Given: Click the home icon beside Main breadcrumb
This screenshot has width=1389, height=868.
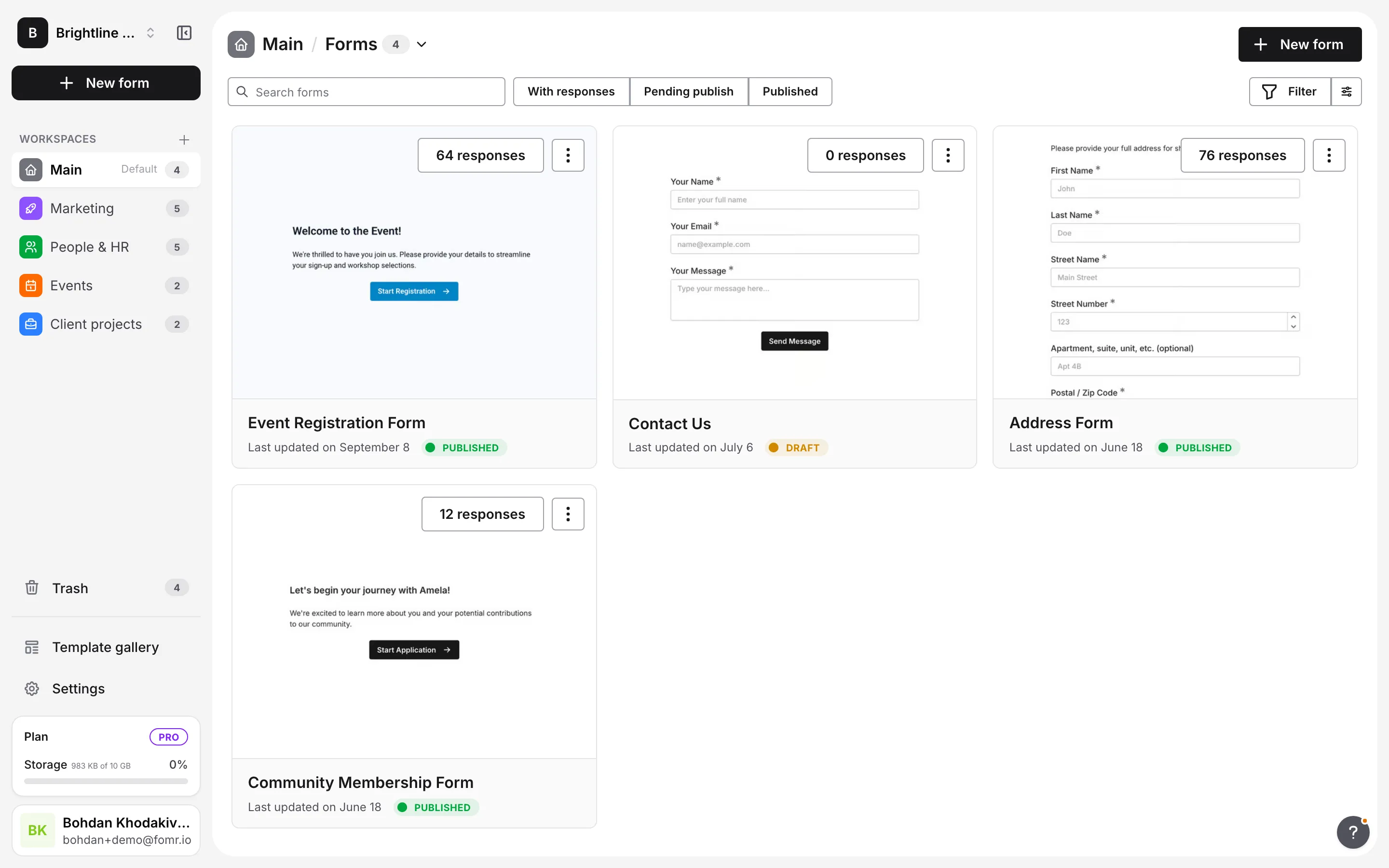Looking at the screenshot, I should 241,44.
